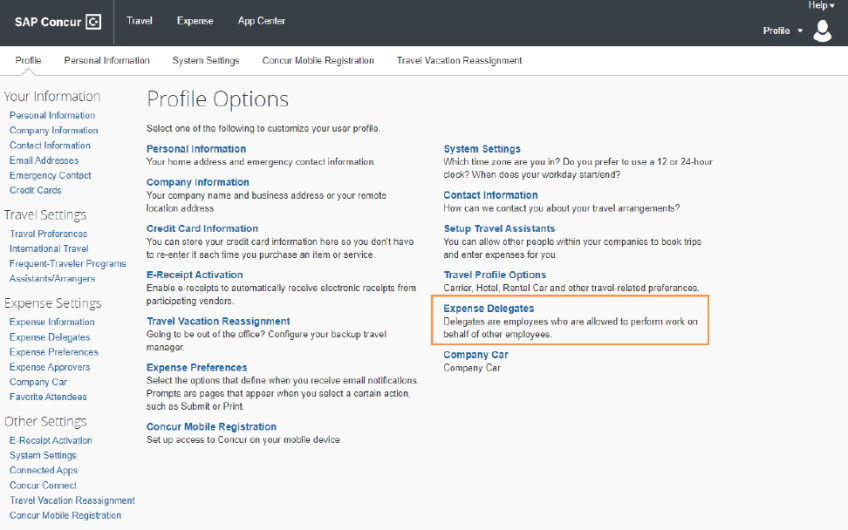Select Emergency Contact in the sidebar

(50, 175)
